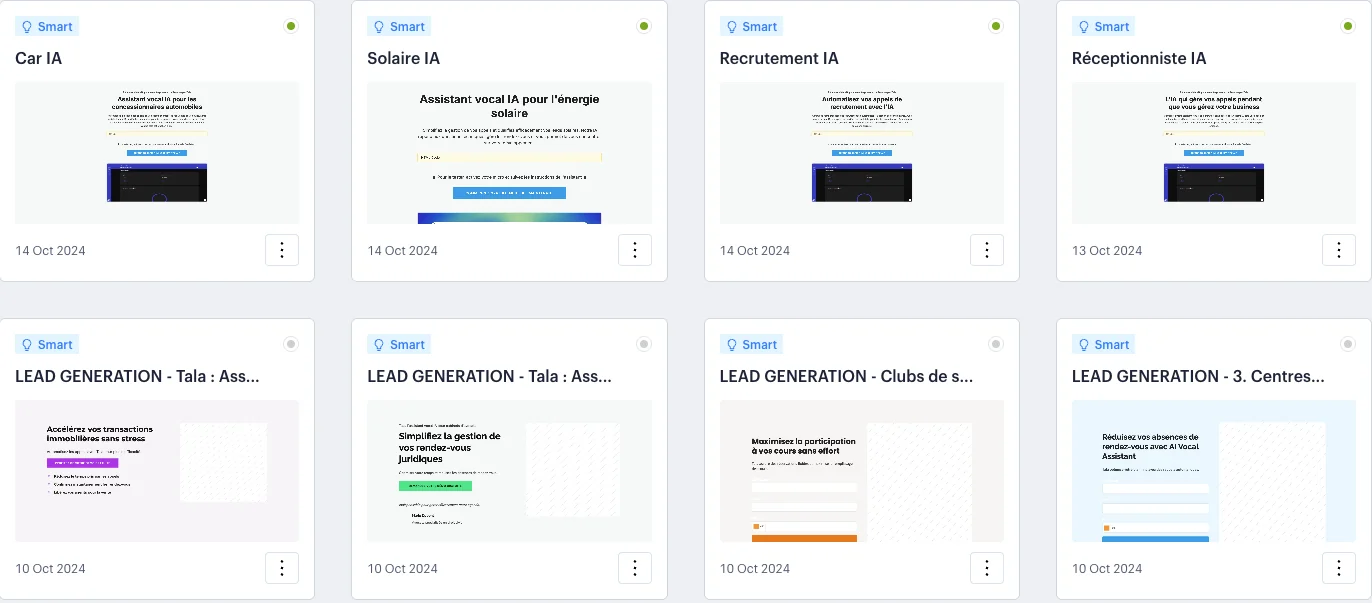Open the Accélérez vos transactions immobilières thumbnail
The width and height of the screenshot is (1372, 603).
click(157, 470)
